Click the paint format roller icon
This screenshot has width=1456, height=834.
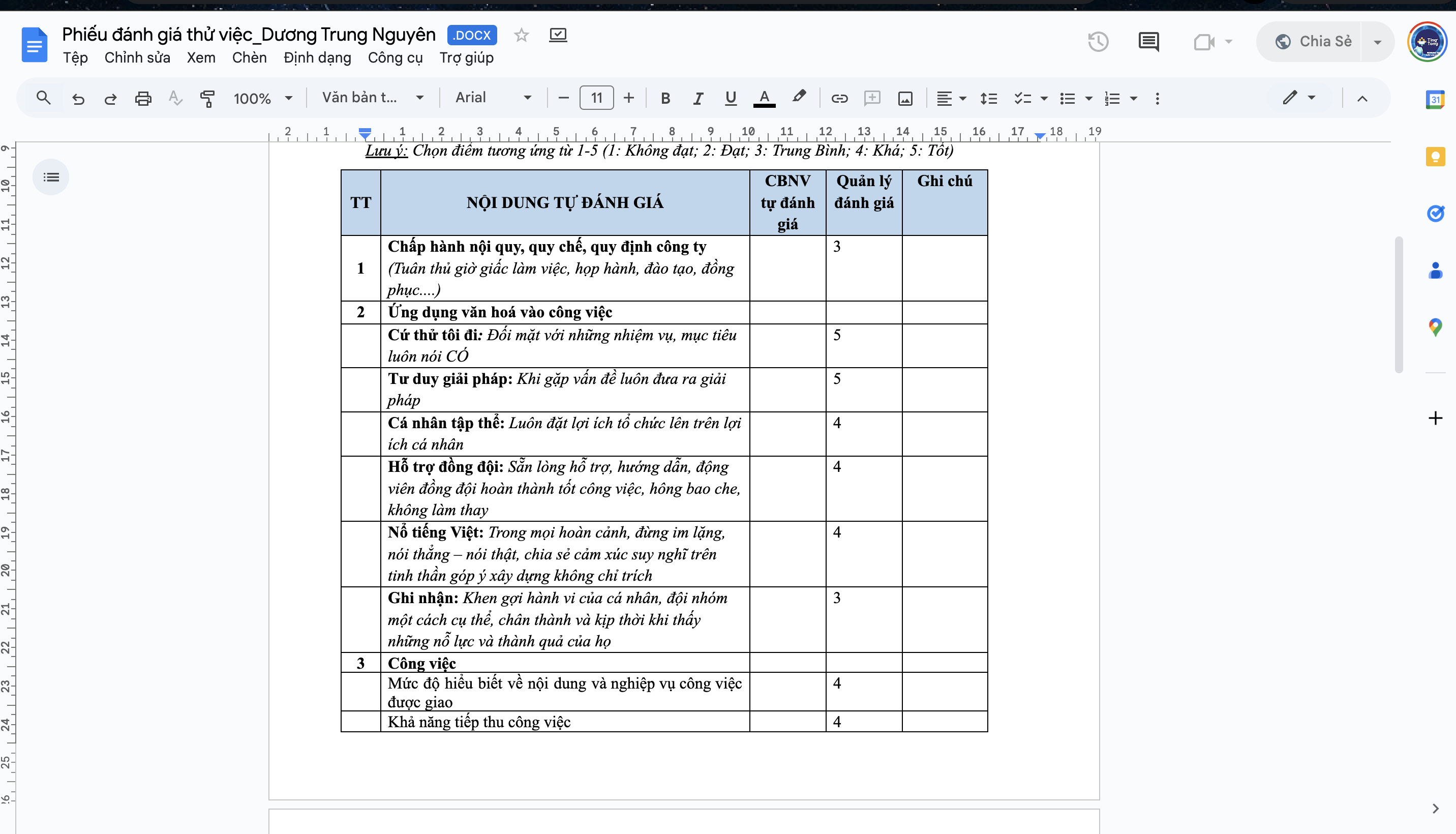(x=207, y=99)
